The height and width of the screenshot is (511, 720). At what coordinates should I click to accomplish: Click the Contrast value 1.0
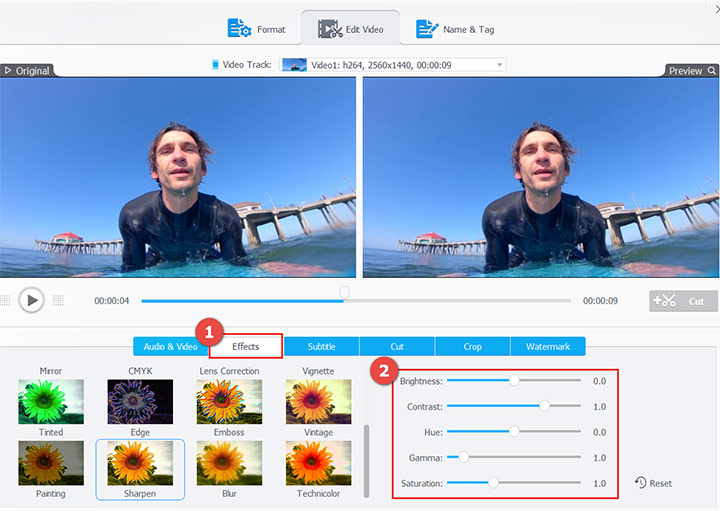click(x=599, y=407)
